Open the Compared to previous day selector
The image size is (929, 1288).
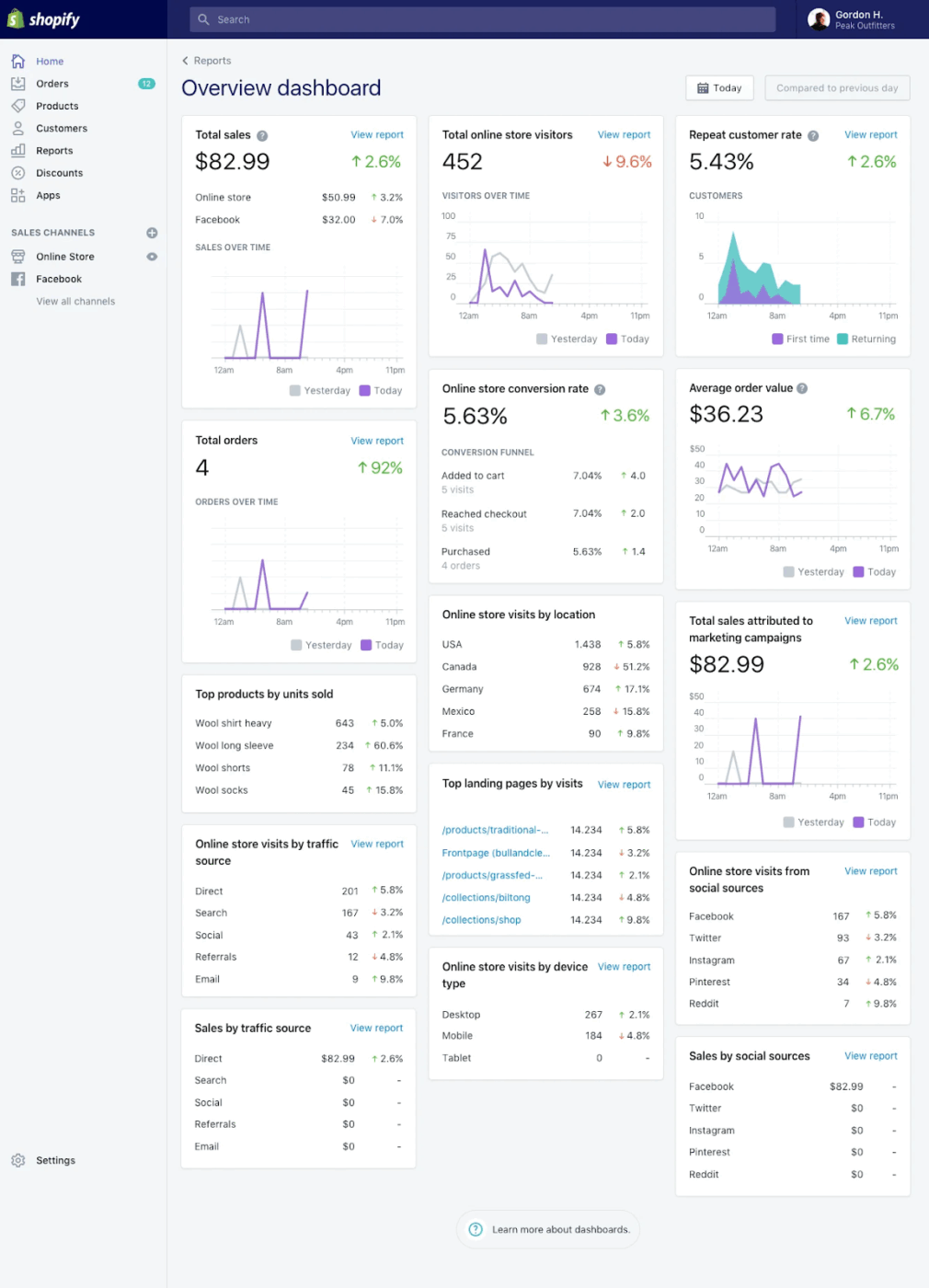(x=836, y=87)
